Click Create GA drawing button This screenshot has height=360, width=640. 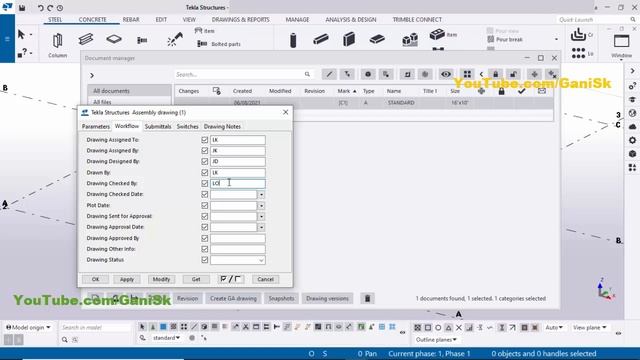(x=233, y=298)
